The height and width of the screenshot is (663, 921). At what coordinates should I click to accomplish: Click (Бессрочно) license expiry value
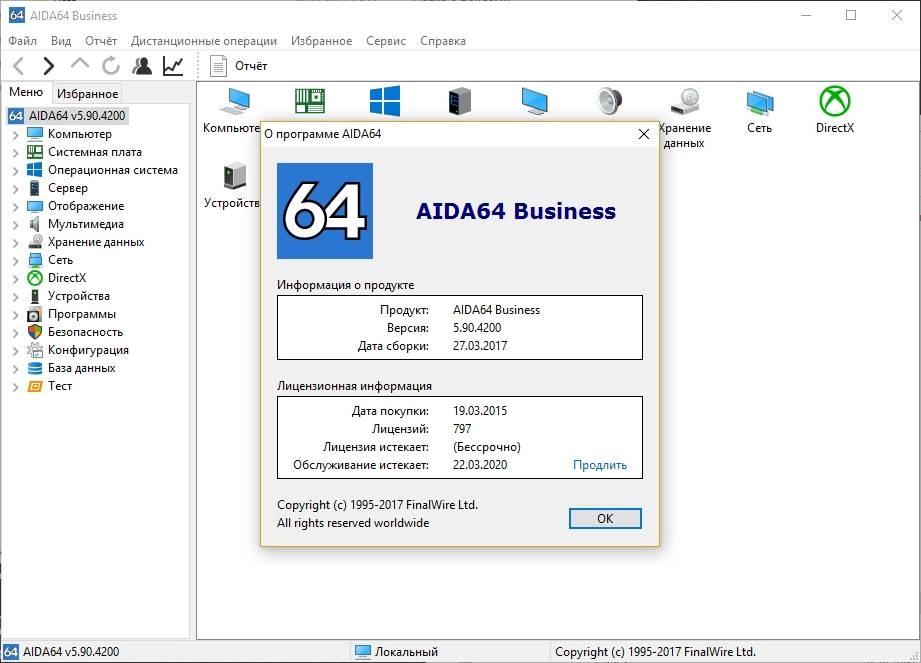pos(486,447)
